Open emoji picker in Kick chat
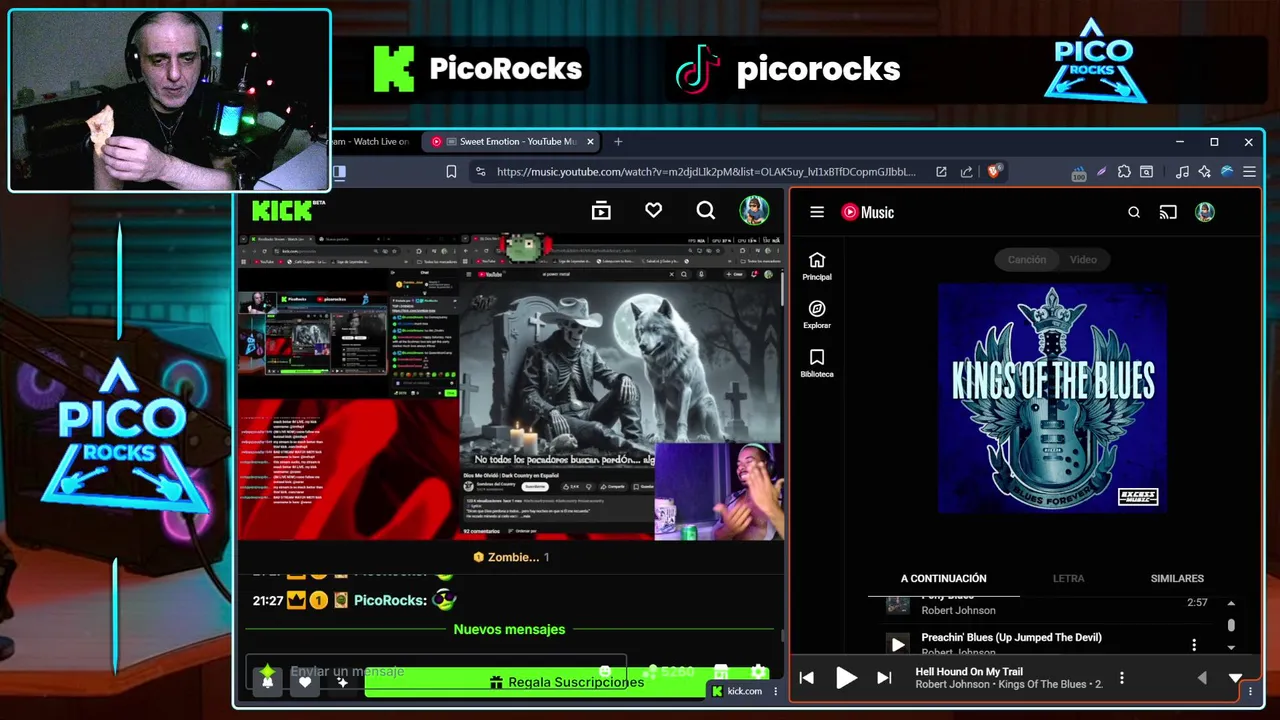The width and height of the screenshot is (1280, 720). click(605, 672)
